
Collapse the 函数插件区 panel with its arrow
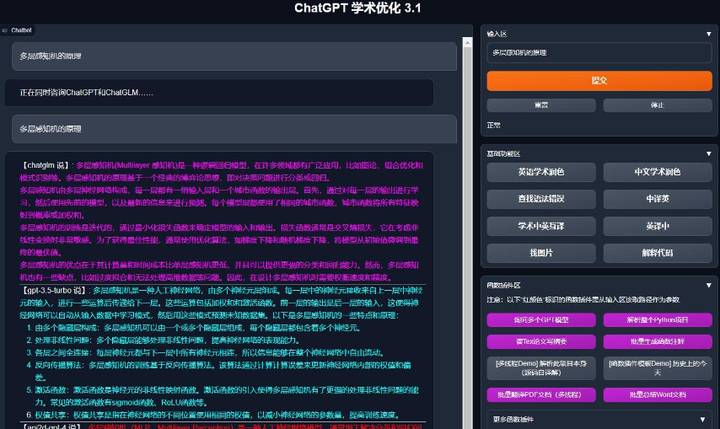coord(709,285)
